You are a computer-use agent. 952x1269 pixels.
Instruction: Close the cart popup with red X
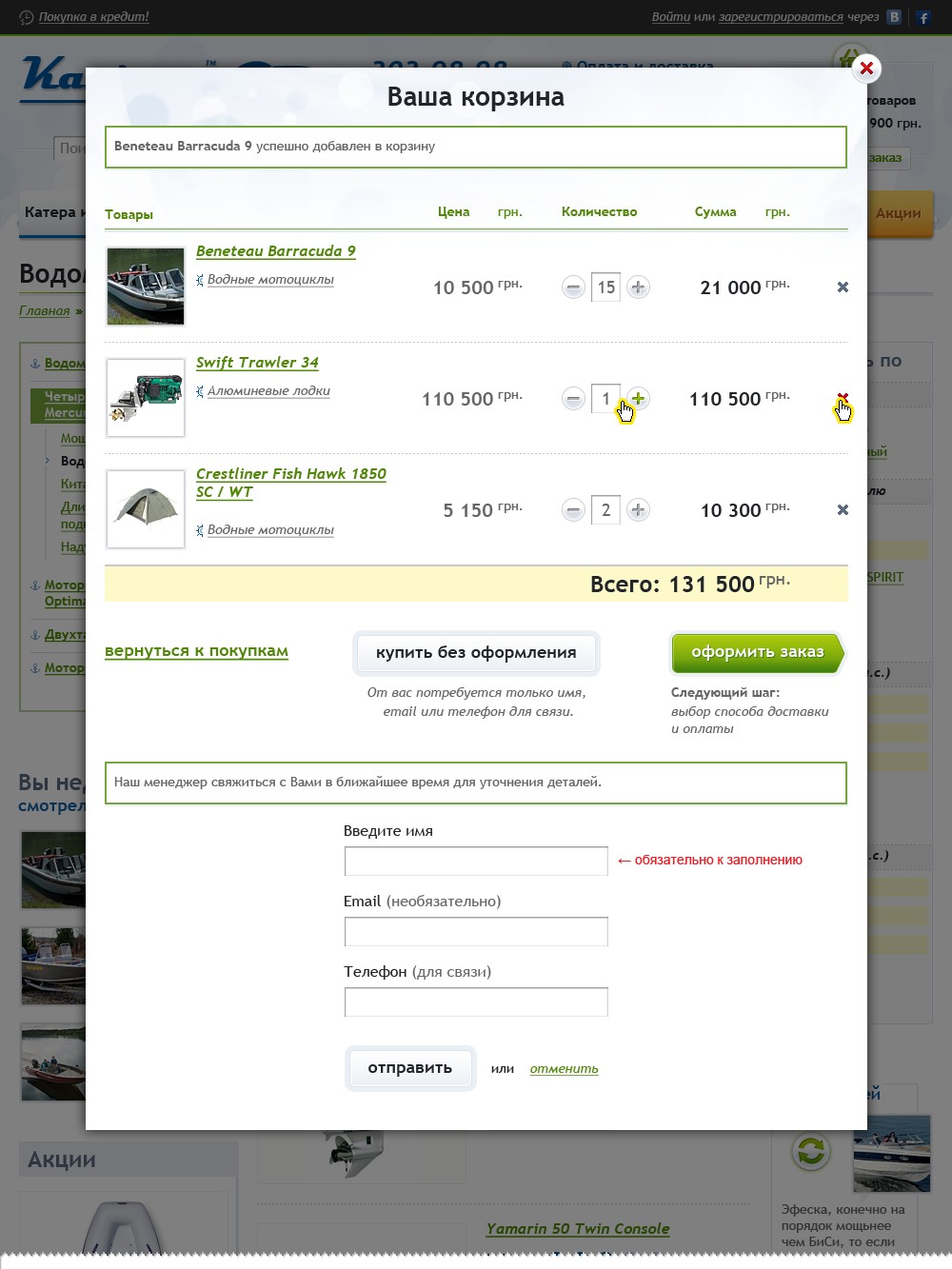(866, 68)
